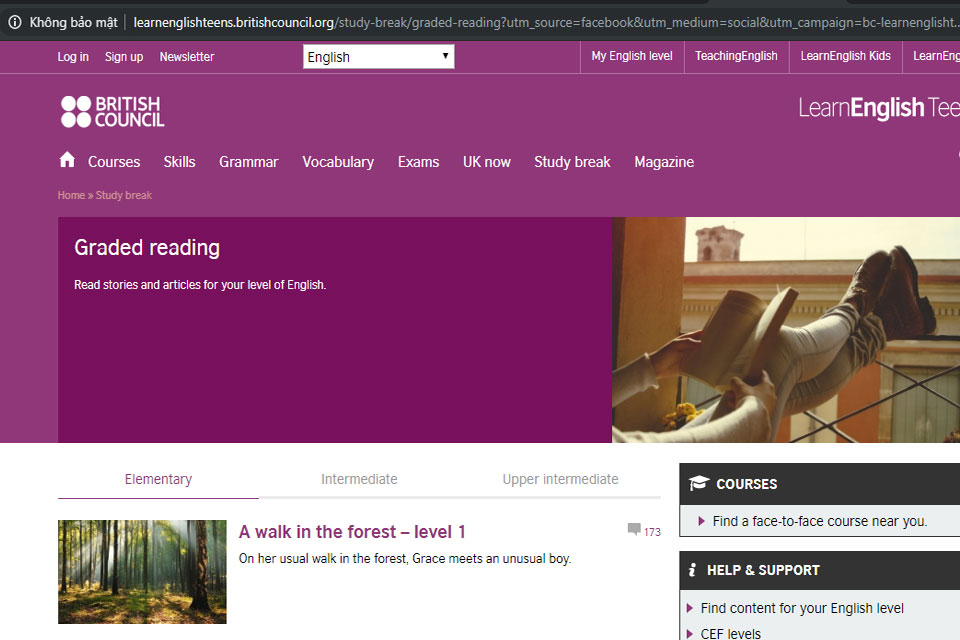960x640 pixels.
Task: Click the site info icon in address bar
Action: 15,23
